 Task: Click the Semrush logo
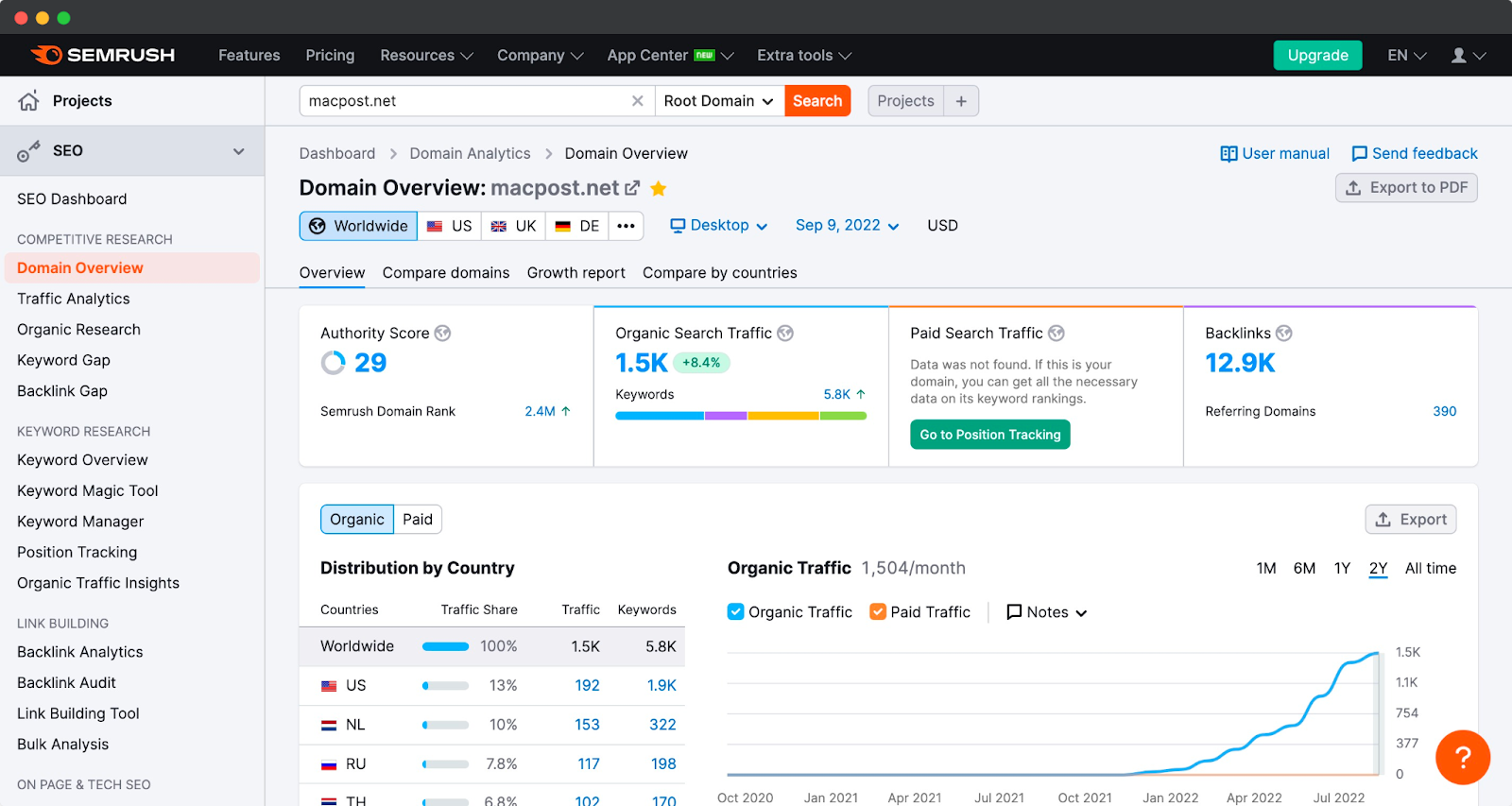pos(103,55)
